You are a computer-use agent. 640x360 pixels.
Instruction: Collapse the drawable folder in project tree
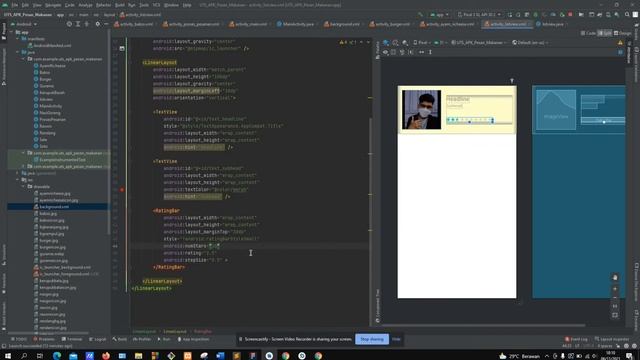pos(24,187)
